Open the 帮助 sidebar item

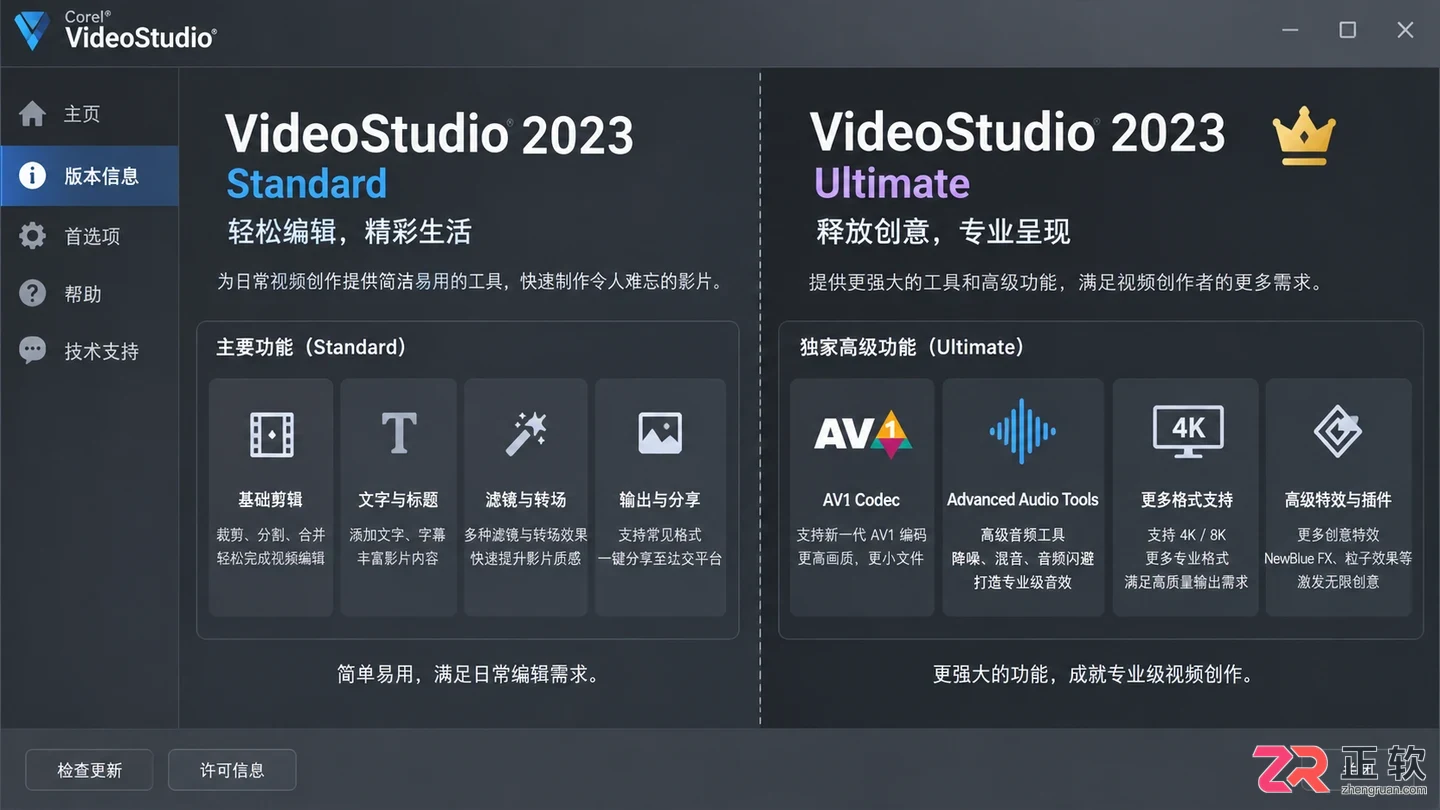pos(89,294)
